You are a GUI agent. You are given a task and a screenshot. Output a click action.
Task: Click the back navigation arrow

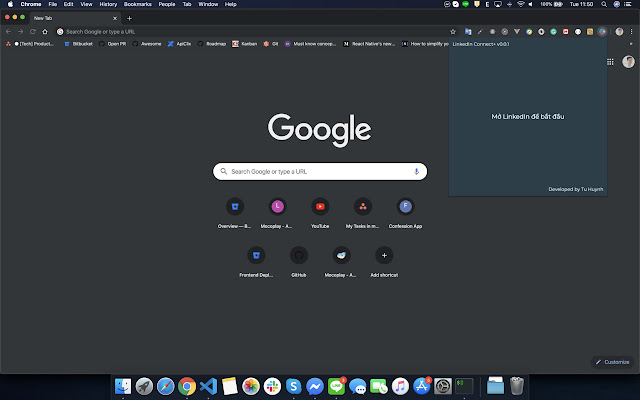8,31
